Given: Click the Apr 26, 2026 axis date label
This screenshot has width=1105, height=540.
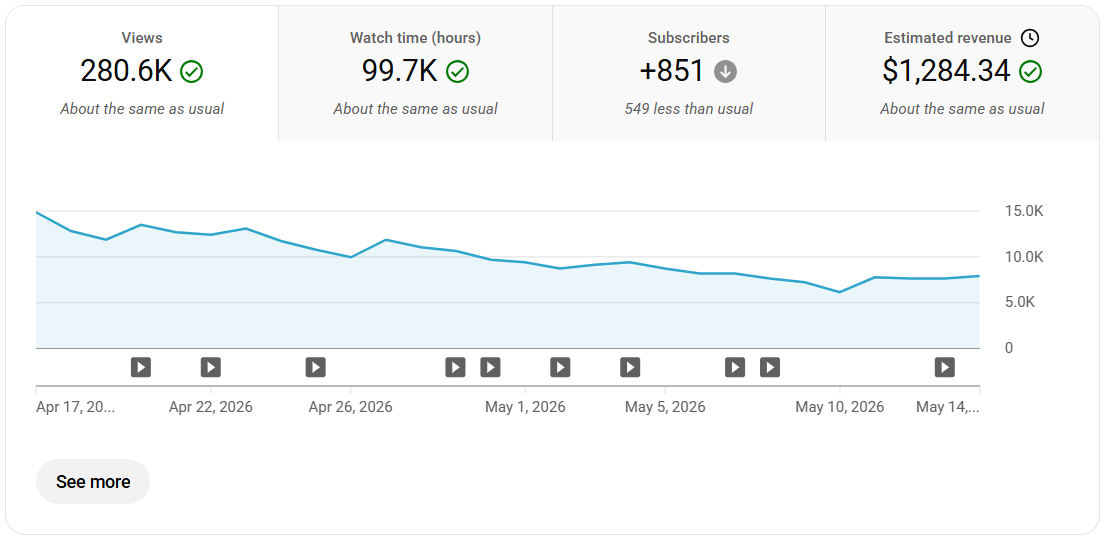Looking at the screenshot, I should (350, 407).
